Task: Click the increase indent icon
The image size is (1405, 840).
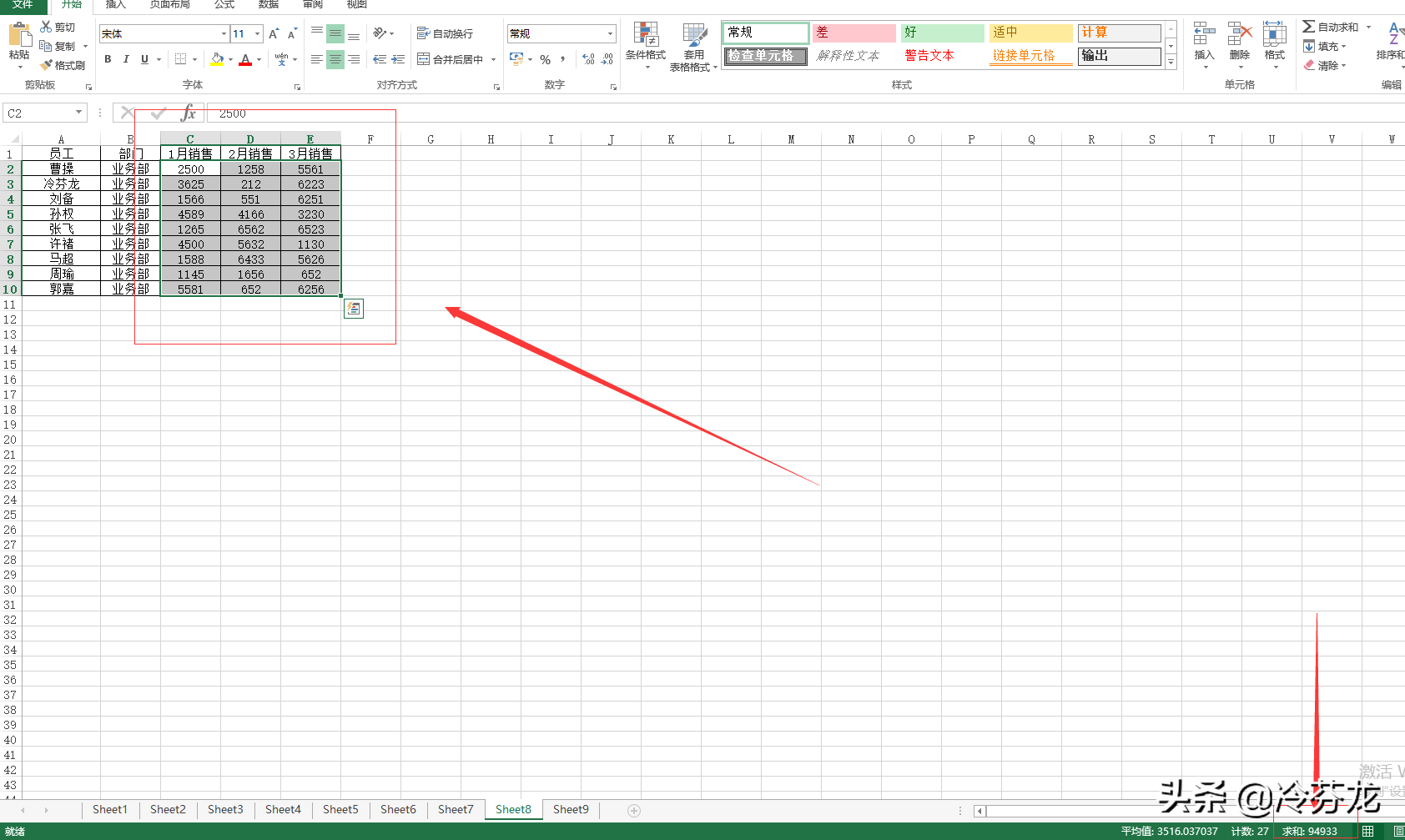Action: [x=398, y=59]
